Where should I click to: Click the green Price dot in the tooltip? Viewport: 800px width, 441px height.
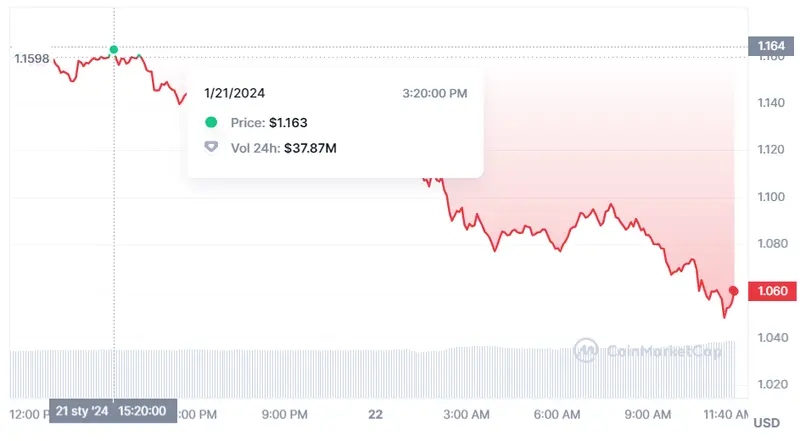[210, 122]
